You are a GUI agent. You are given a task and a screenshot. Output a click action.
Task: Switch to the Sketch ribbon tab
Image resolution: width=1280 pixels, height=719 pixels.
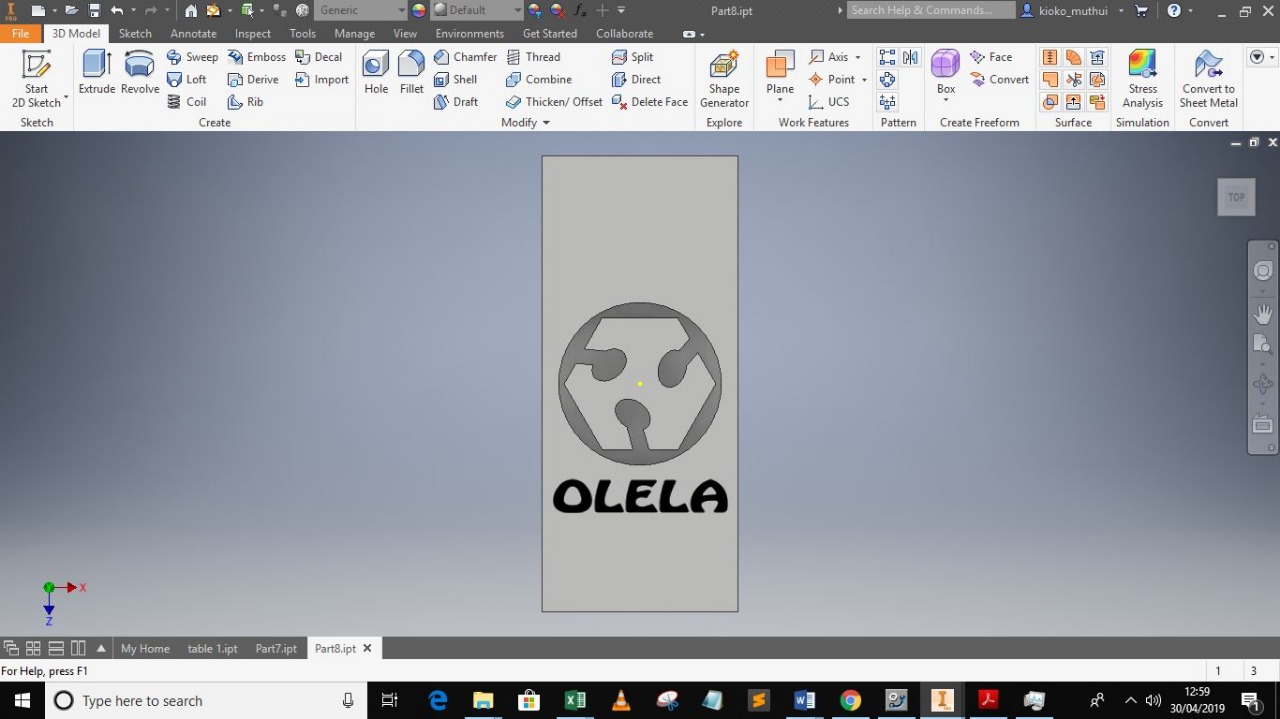coord(135,33)
